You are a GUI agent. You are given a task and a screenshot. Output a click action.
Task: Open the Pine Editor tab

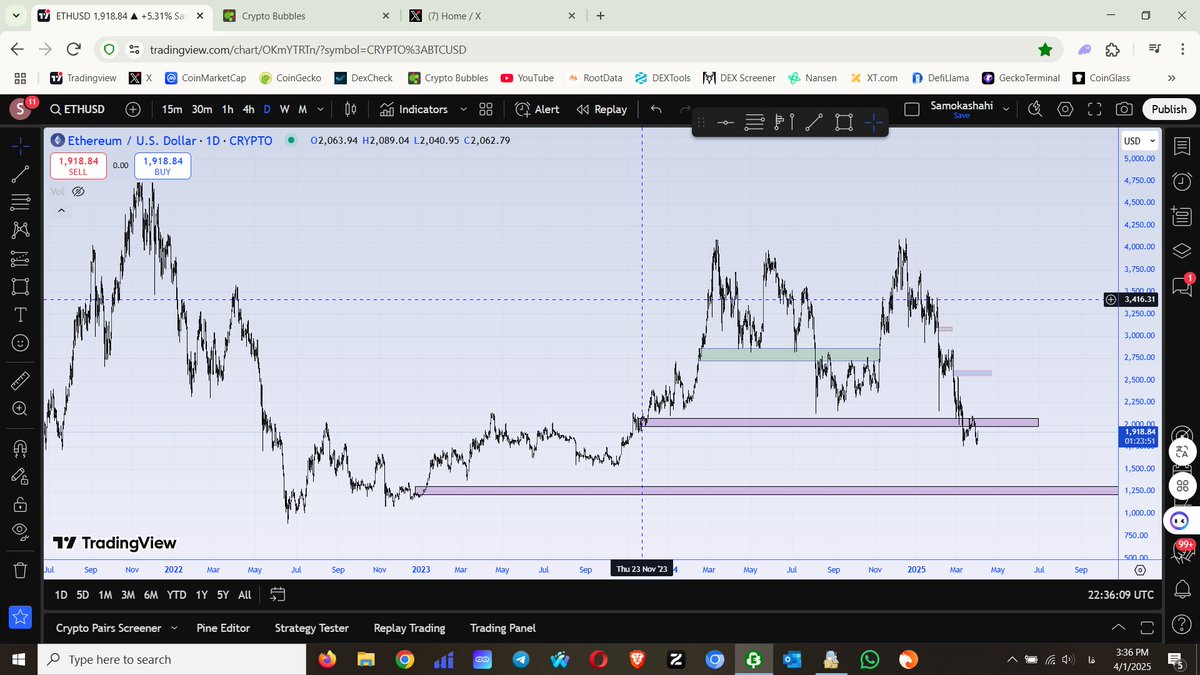pos(224,628)
